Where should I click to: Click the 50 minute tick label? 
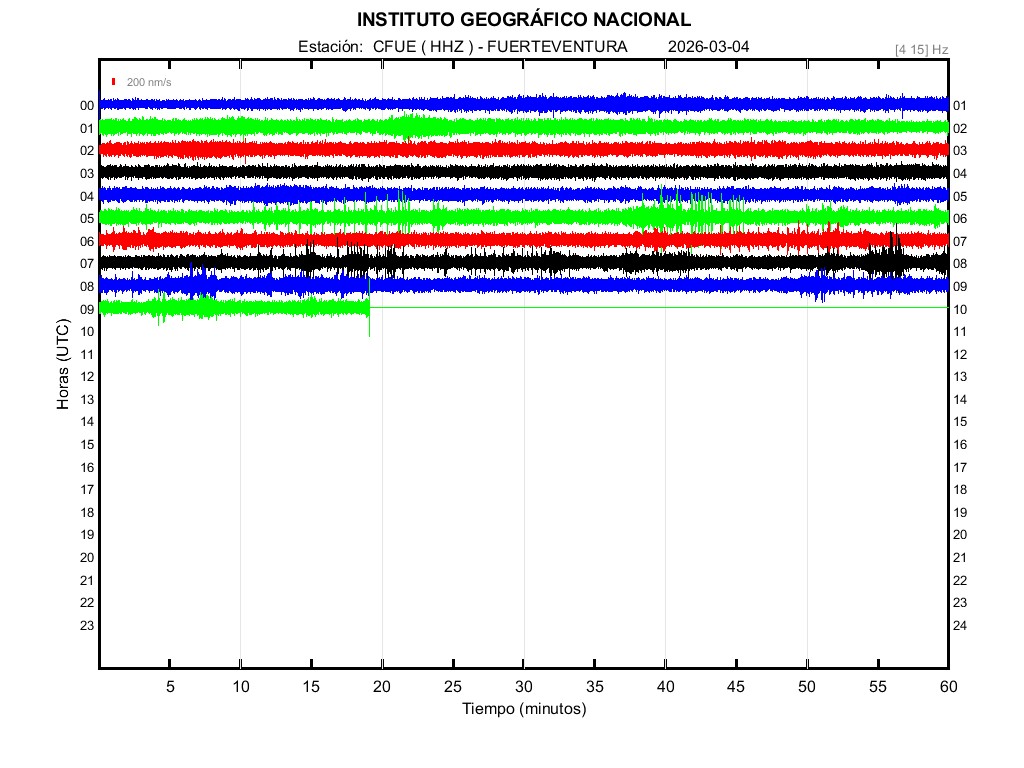click(807, 686)
